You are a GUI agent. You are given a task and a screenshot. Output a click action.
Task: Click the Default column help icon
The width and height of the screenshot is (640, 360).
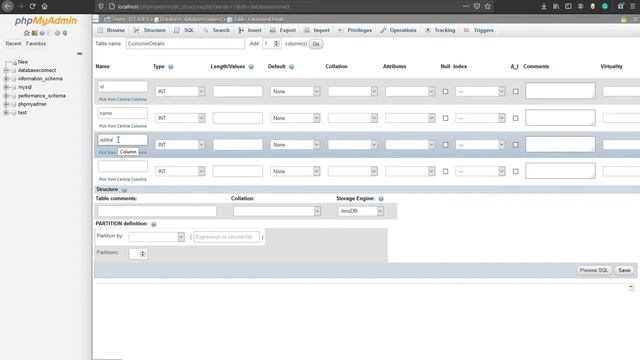[x=291, y=67]
